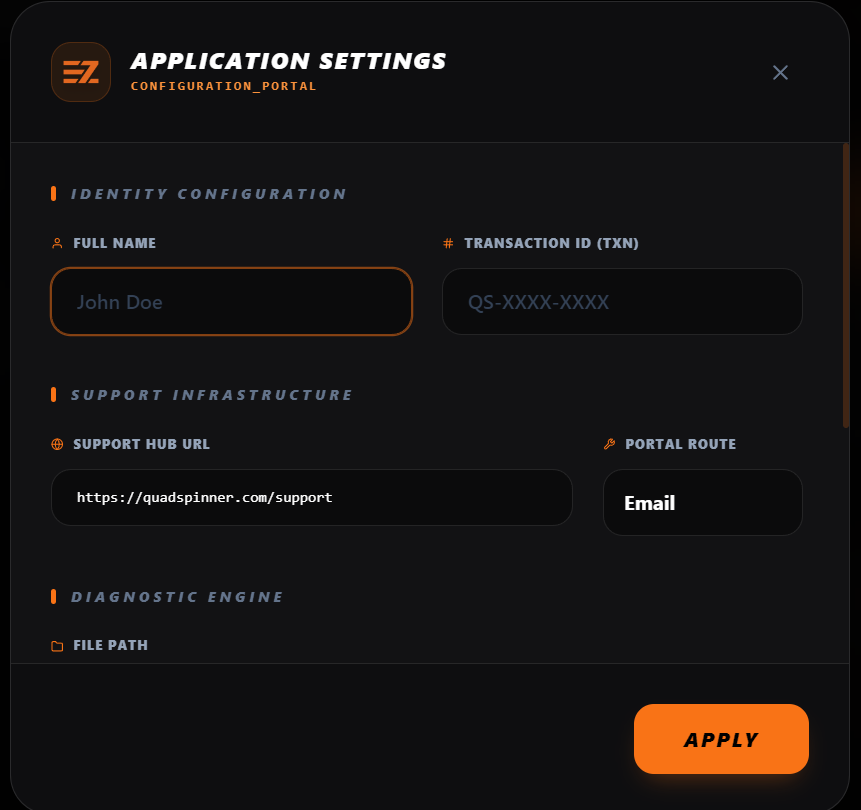This screenshot has width=861, height=810.
Task: Click the CONFIGURATION_PORTAL subtitle text
Action: pyautogui.click(x=223, y=86)
